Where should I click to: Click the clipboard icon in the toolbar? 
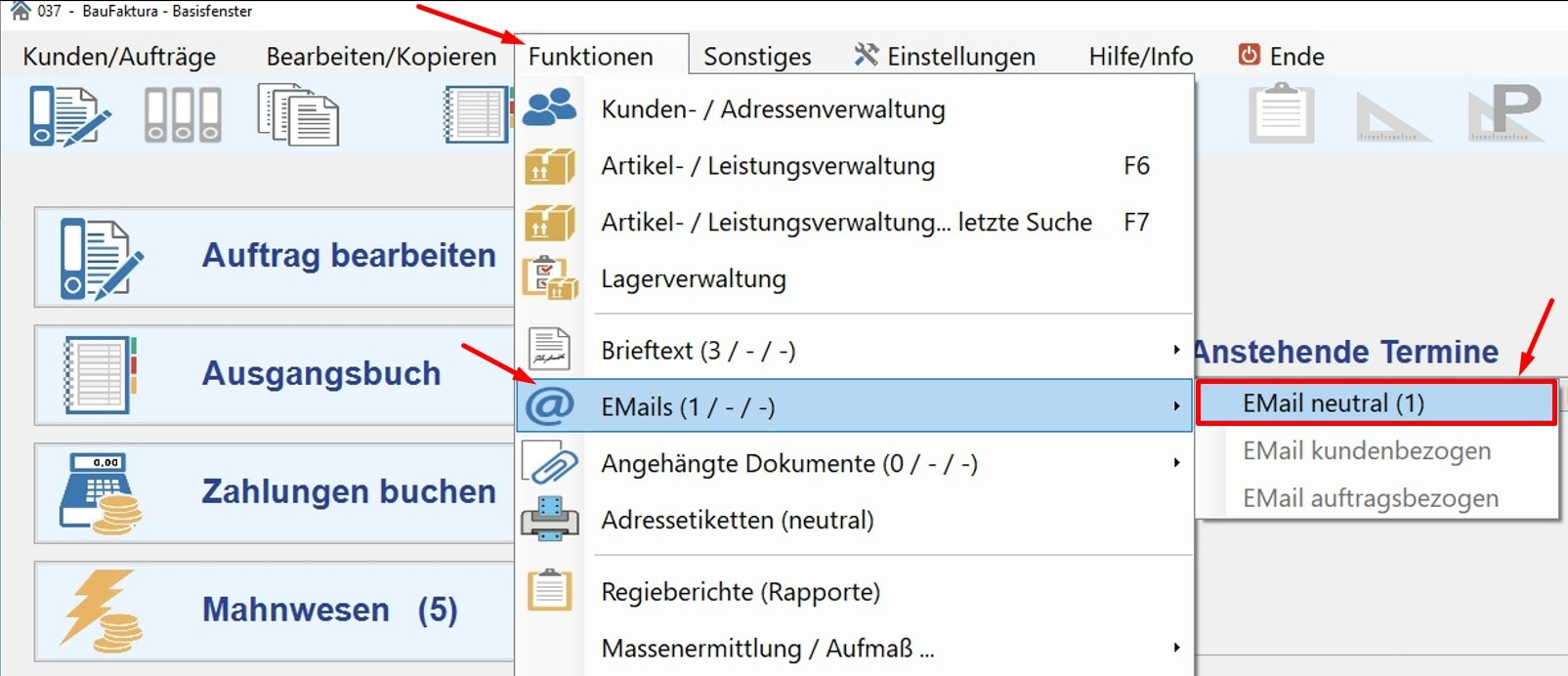(x=1281, y=113)
